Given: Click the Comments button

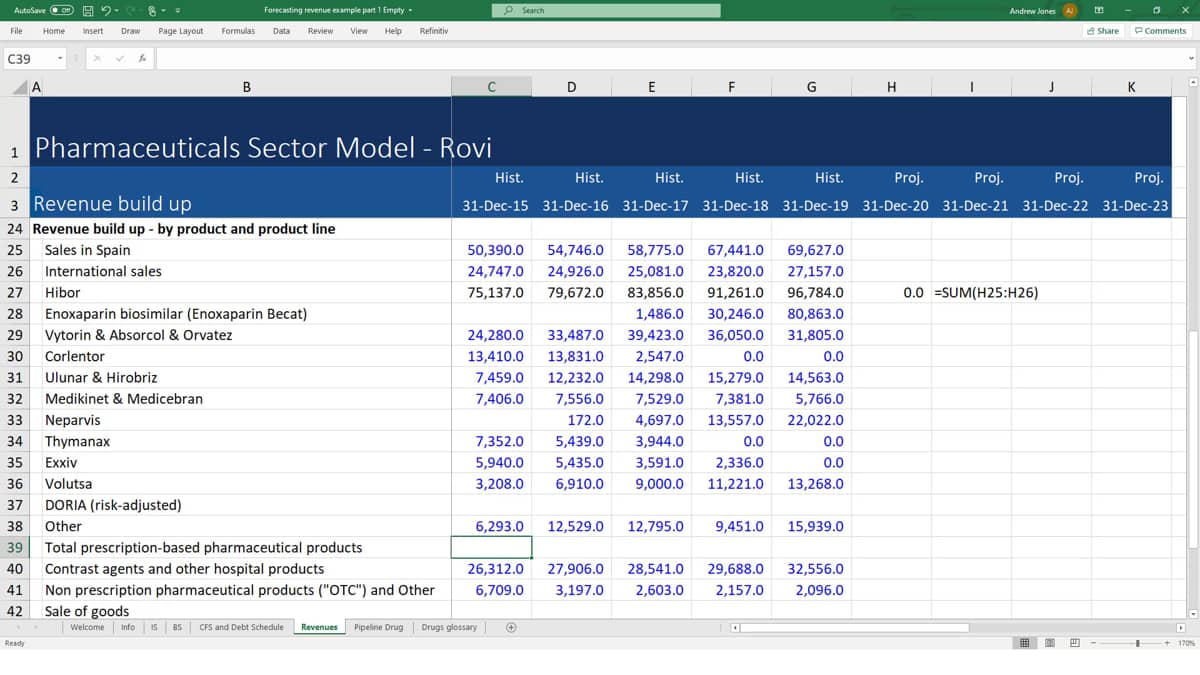Looking at the screenshot, I should 1160,31.
